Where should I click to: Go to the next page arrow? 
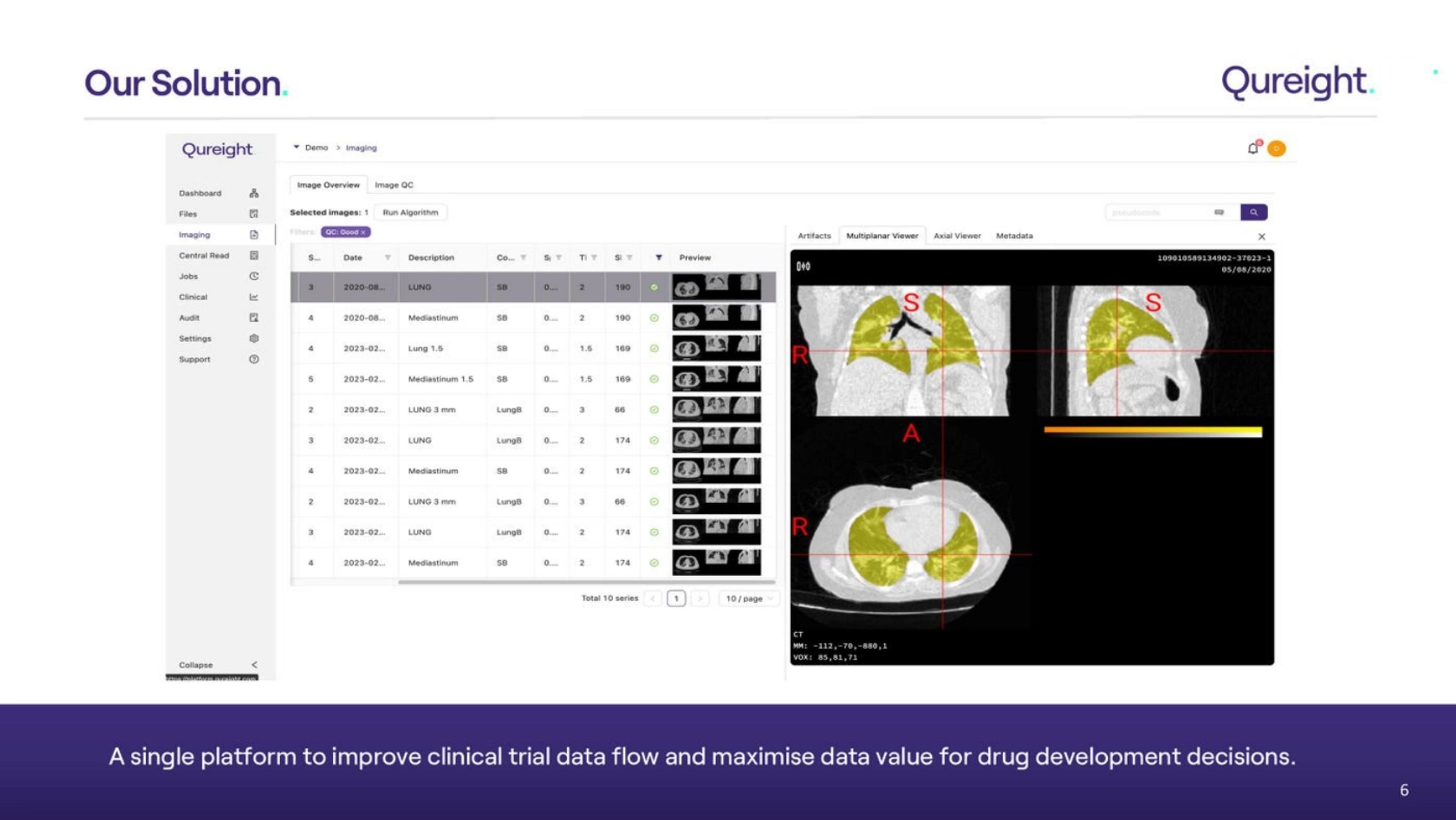(x=700, y=599)
